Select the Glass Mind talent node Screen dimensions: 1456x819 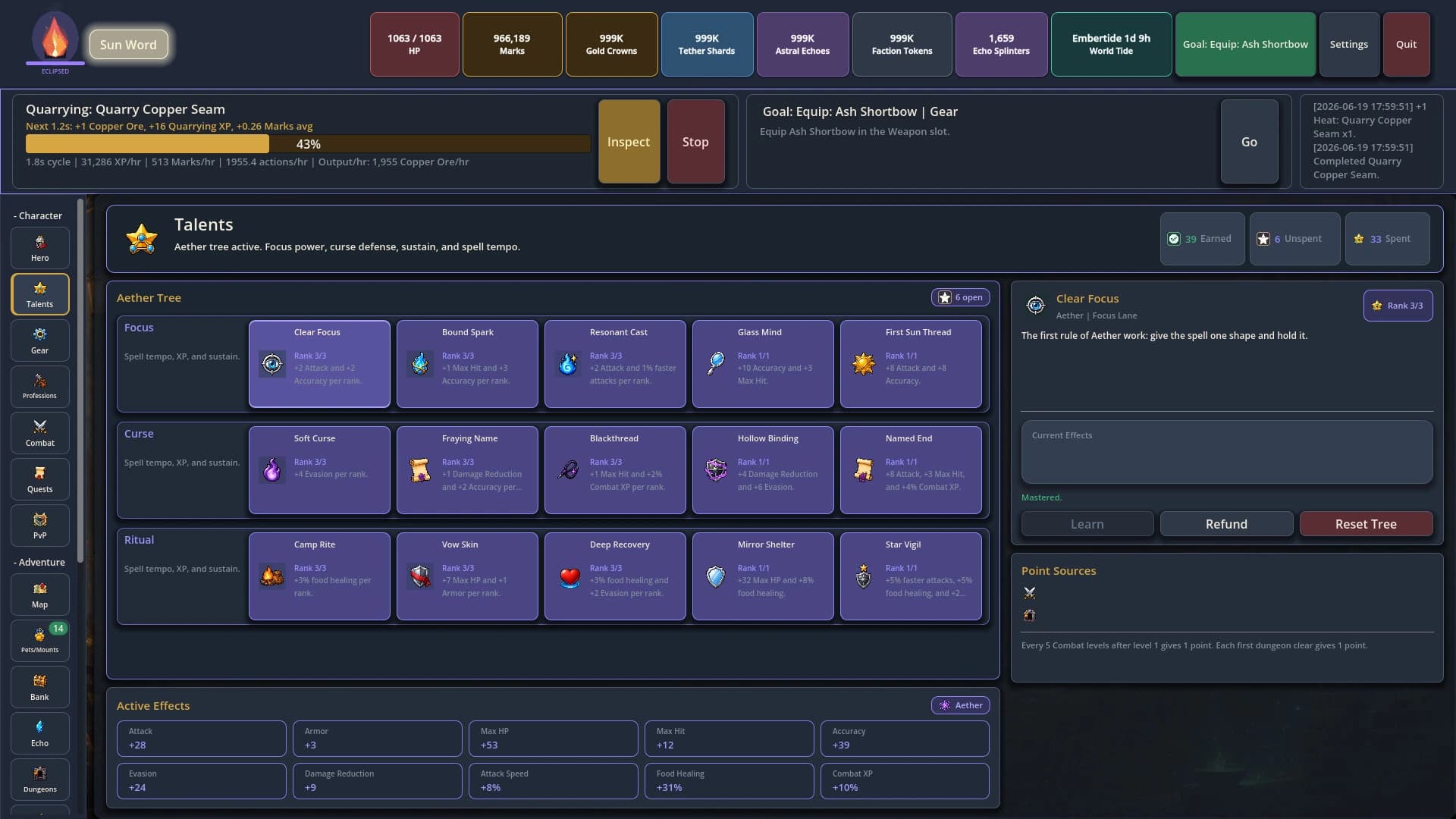763,364
